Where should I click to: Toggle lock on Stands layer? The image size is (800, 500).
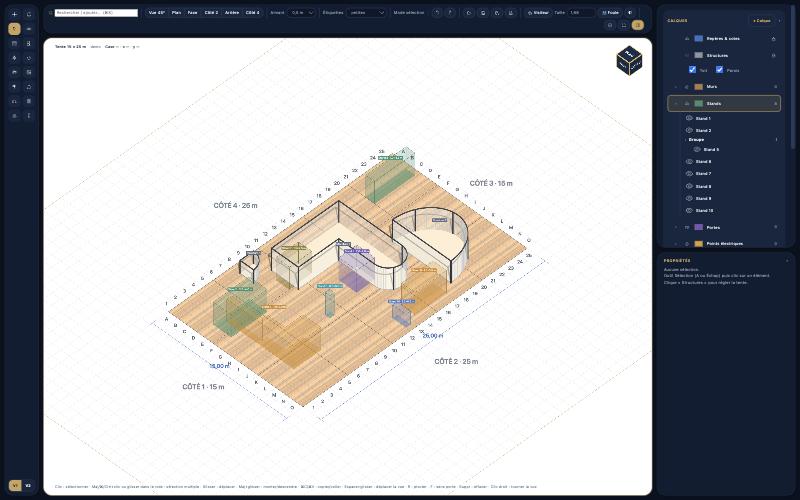pos(776,104)
